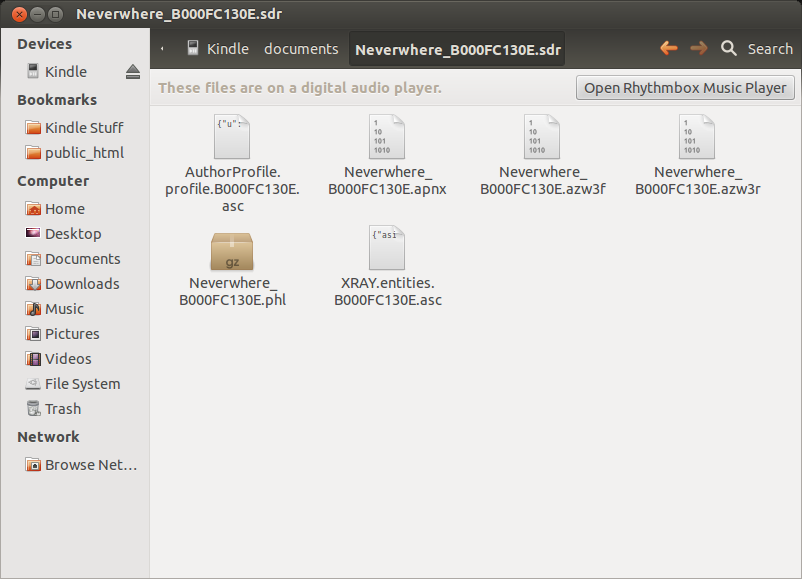Select Neverwhere_B000FC130E.azw3r file icon

(697, 137)
